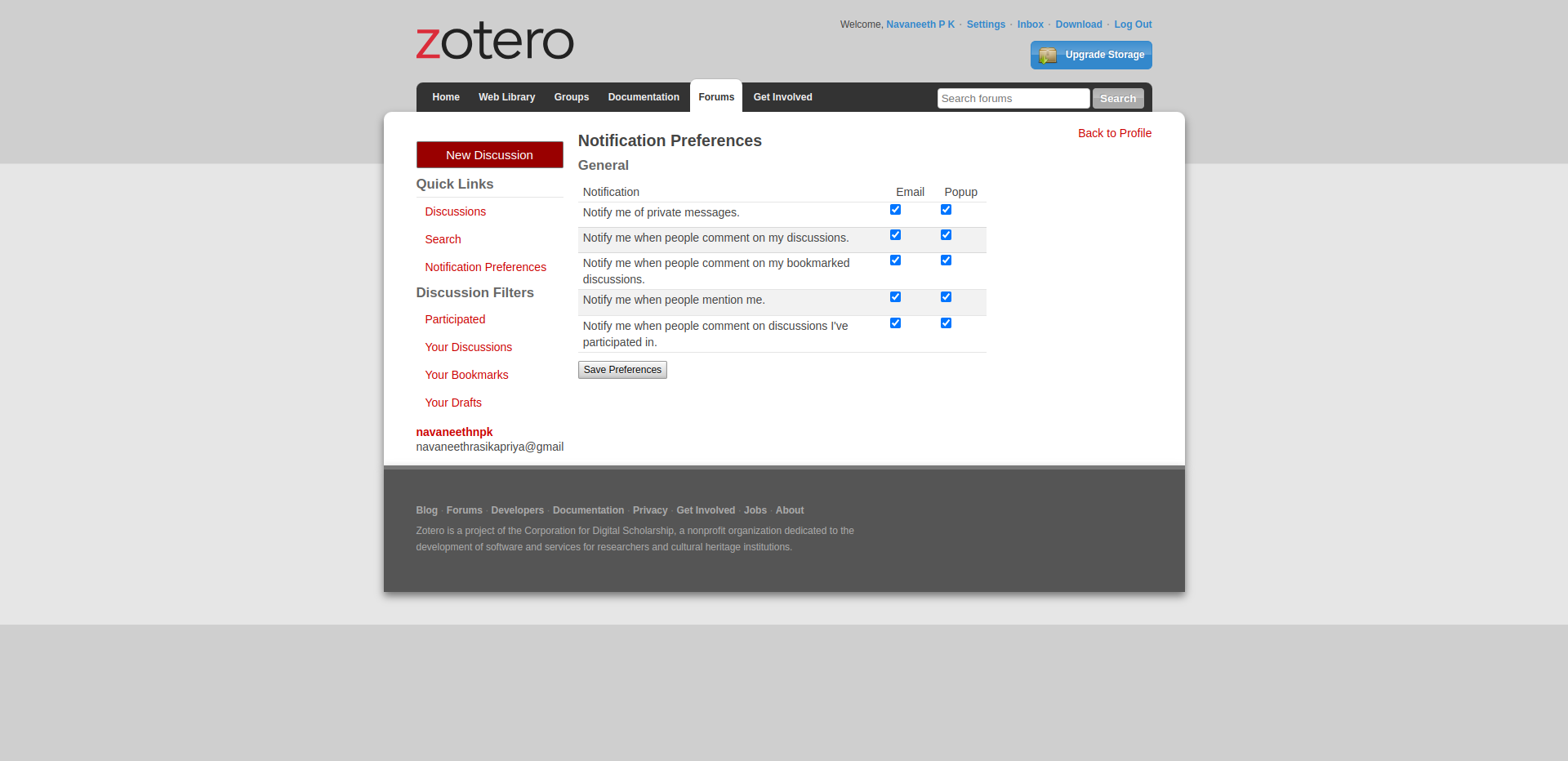The width and height of the screenshot is (1568, 761).
Task: Open Your Bookmarks filter
Action: pyautogui.click(x=466, y=375)
